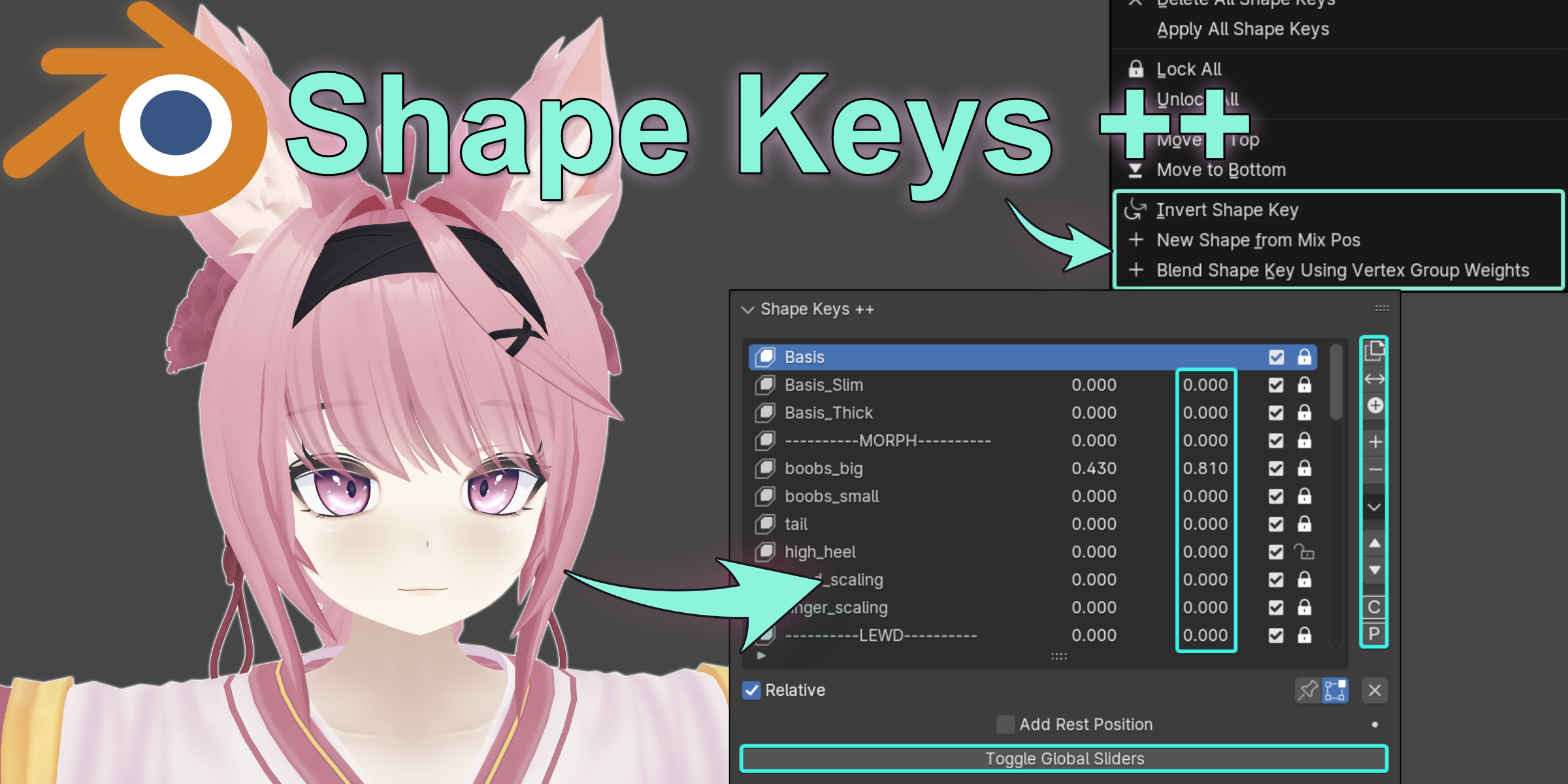Click the panel drag grip in header
This screenshot has width=1568, height=784.
(1382, 308)
